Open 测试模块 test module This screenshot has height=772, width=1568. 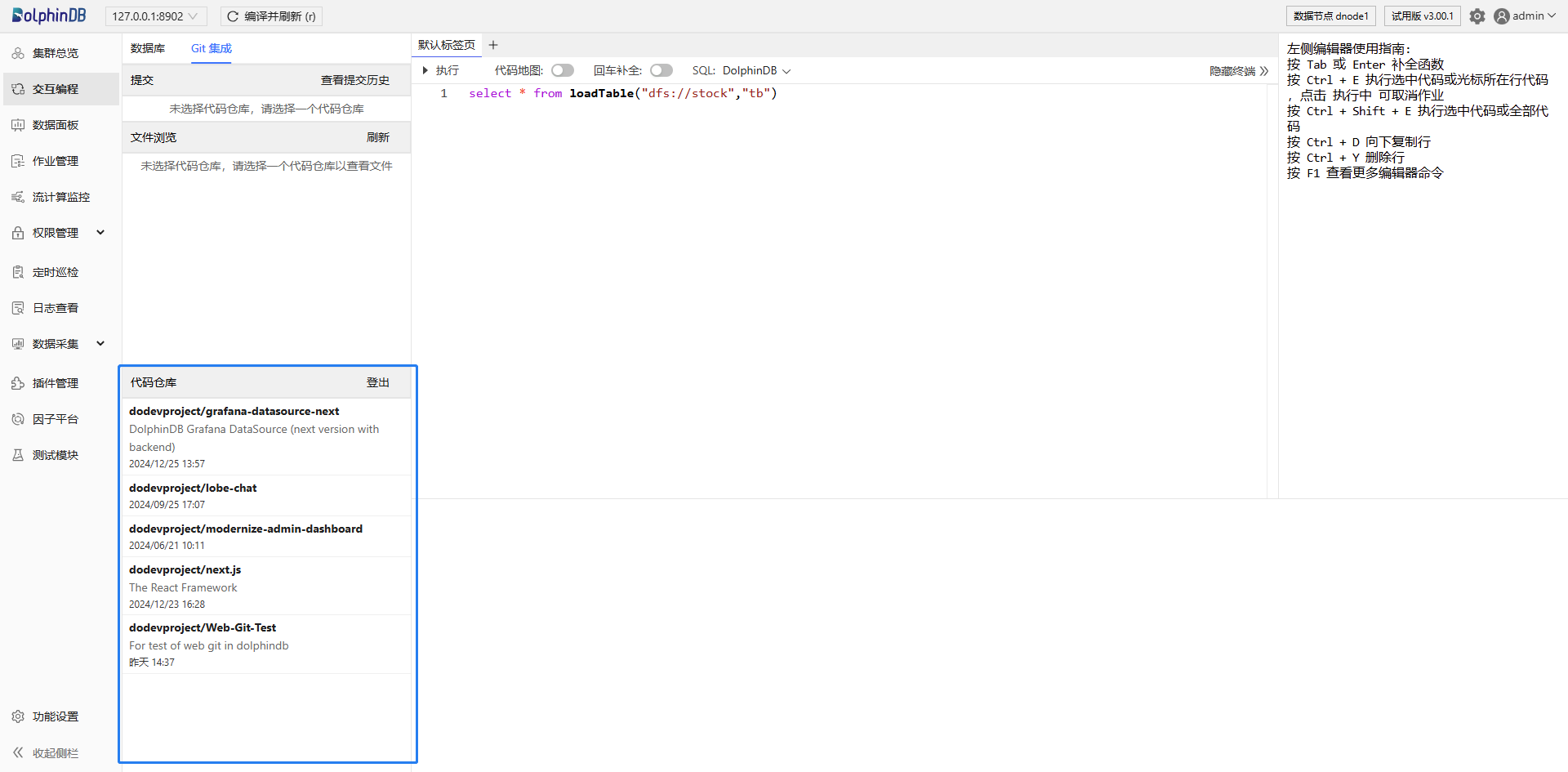click(x=56, y=455)
